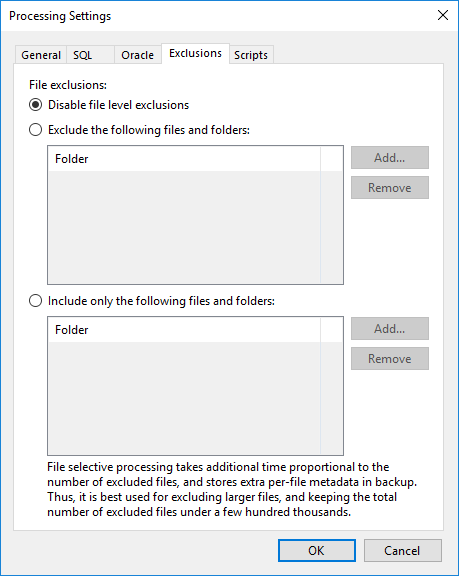Image resolution: width=459 pixels, height=576 pixels.
Task: Click Remove button for exclusion list
Action: click(390, 188)
